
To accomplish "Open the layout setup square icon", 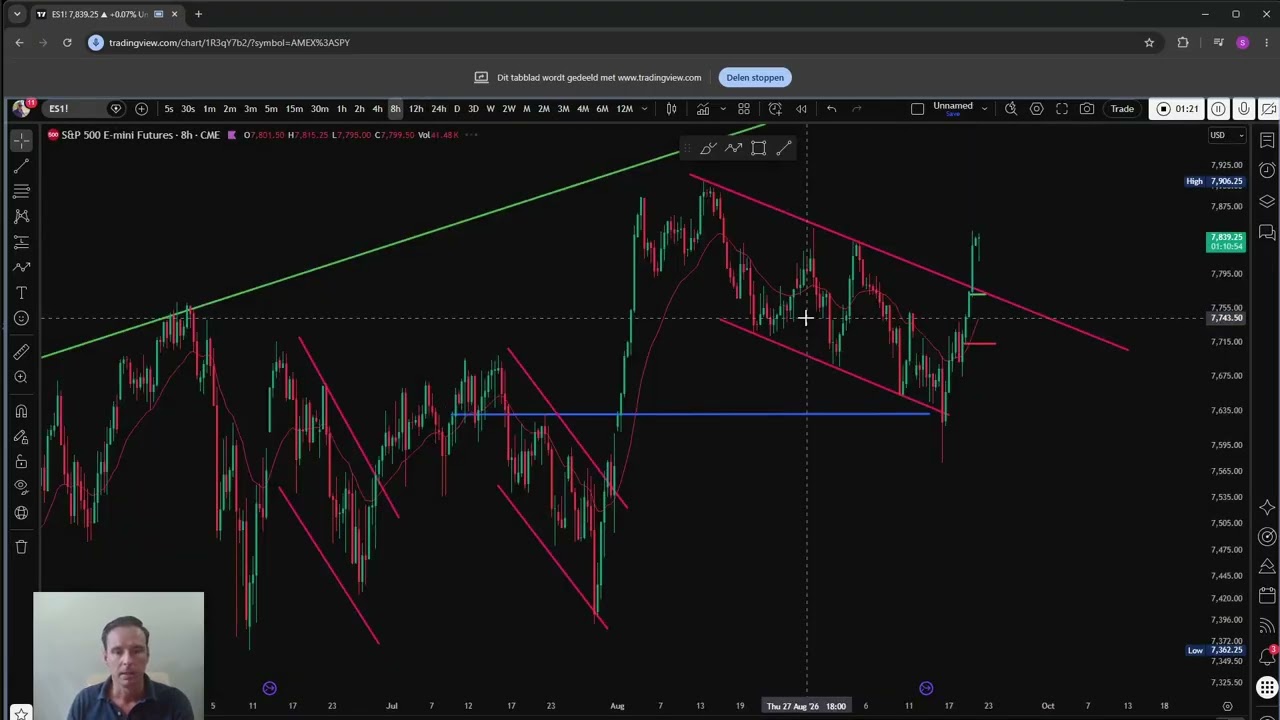I will tap(917, 108).
